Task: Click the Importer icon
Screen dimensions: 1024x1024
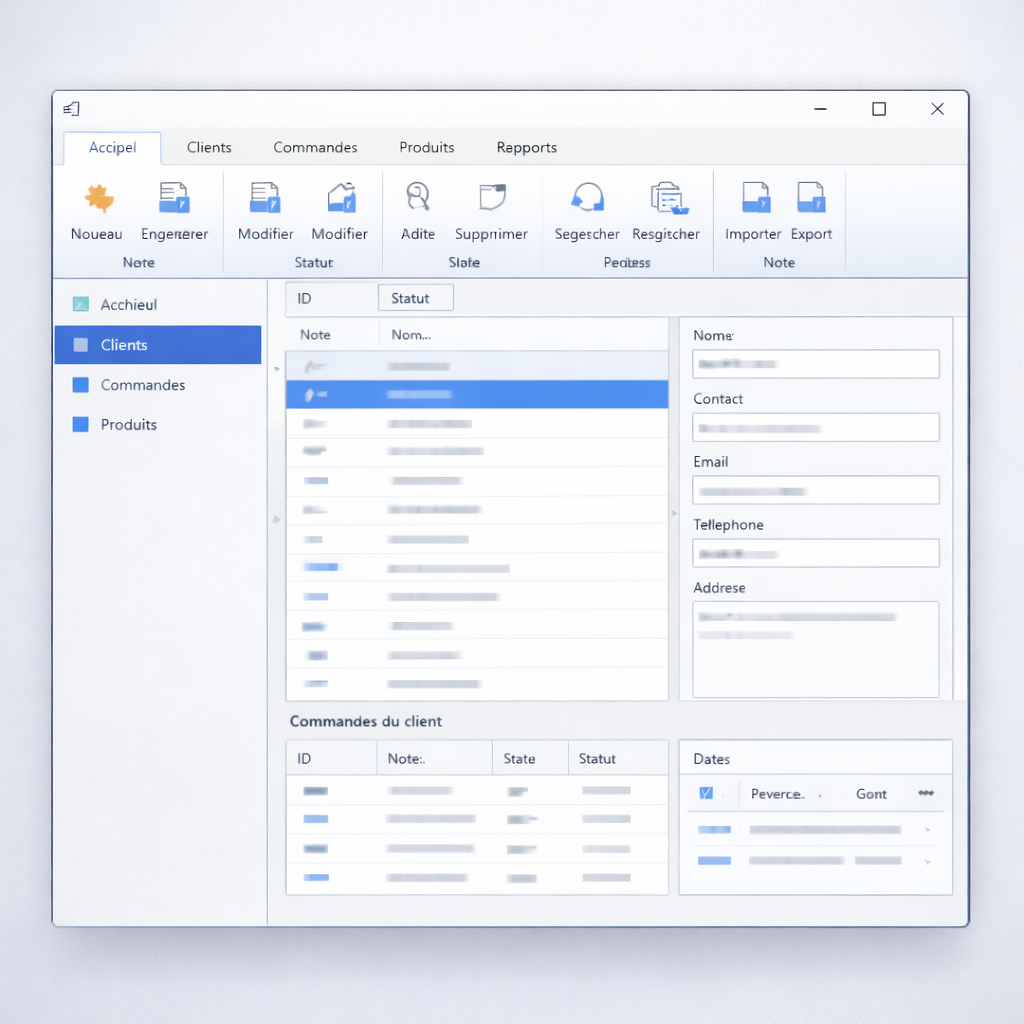Action: pyautogui.click(x=755, y=198)
